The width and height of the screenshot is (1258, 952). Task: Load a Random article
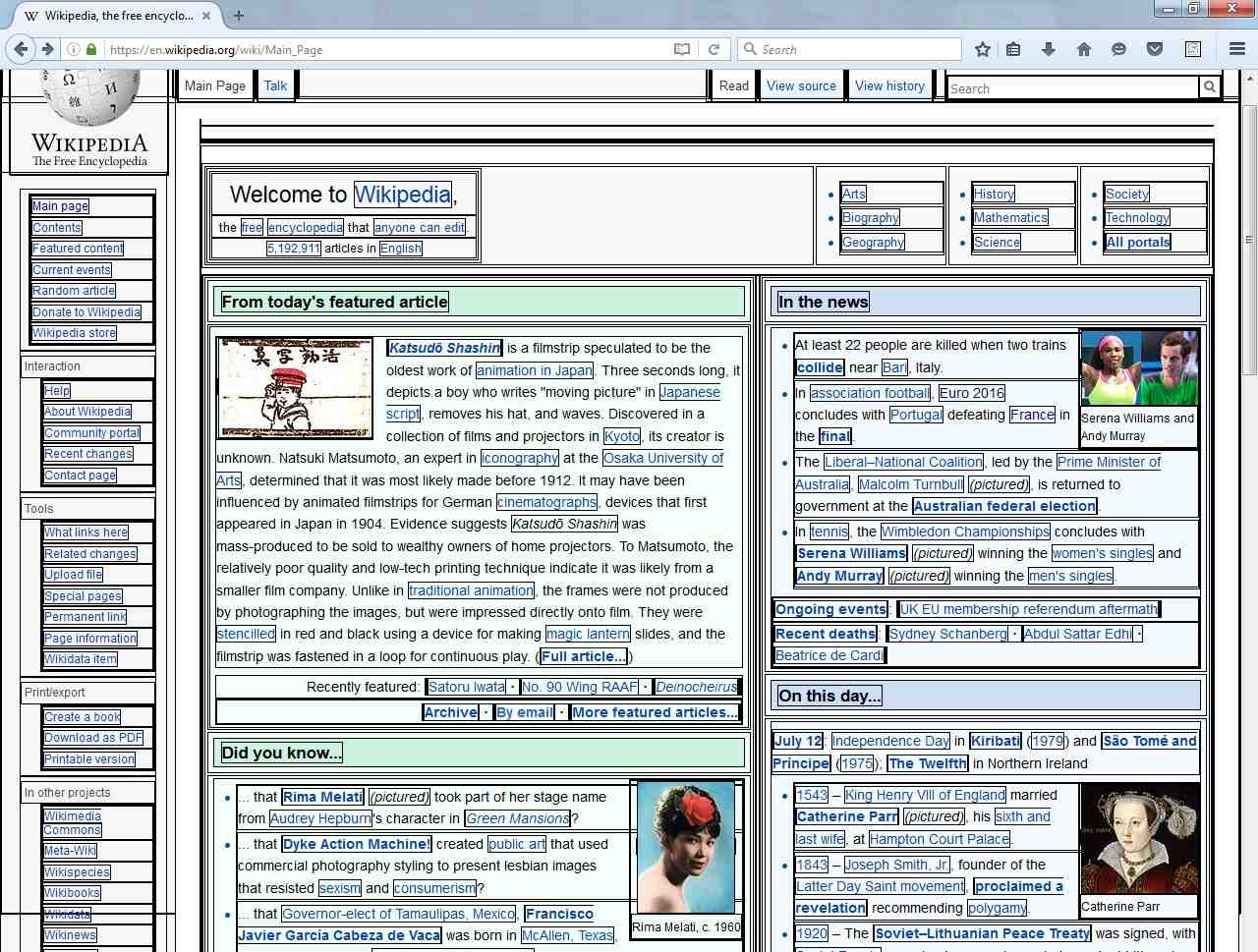[x=74, y=291]
